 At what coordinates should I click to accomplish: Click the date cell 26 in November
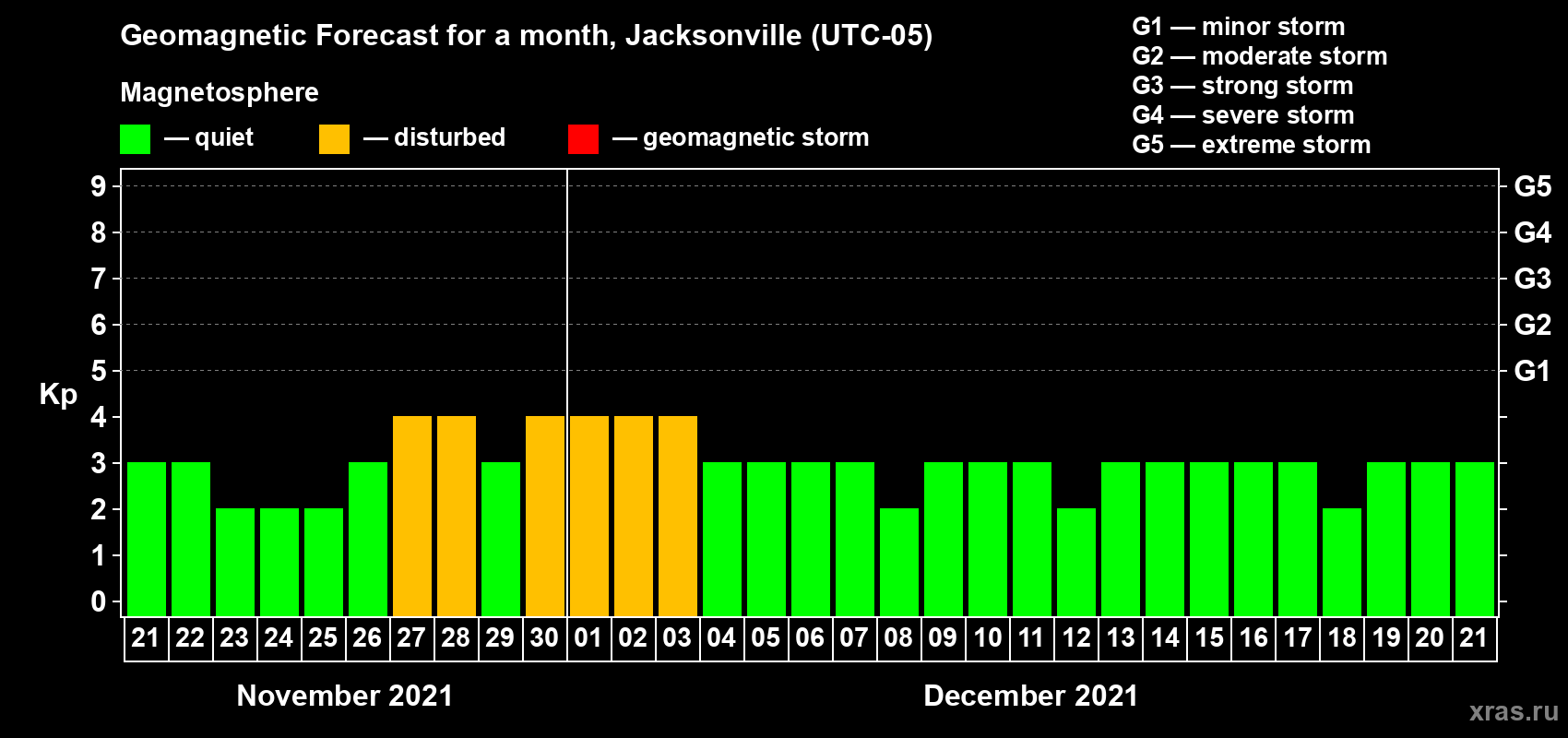click(368, 638)
